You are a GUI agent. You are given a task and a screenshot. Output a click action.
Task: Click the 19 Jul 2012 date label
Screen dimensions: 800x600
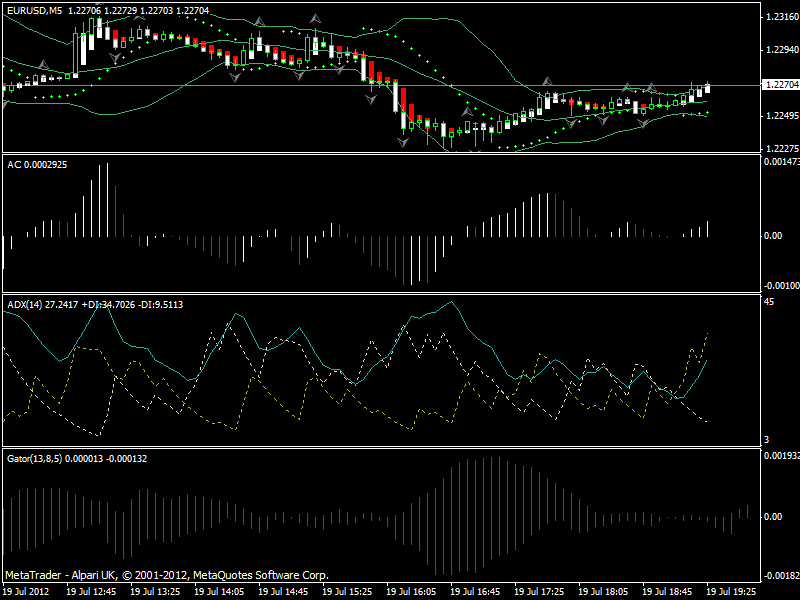pos(27,592)
